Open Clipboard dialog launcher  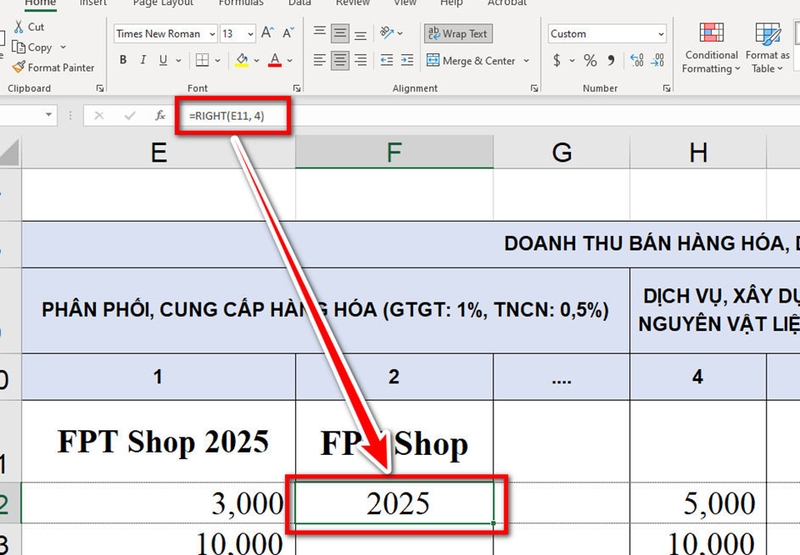point(100,88)
